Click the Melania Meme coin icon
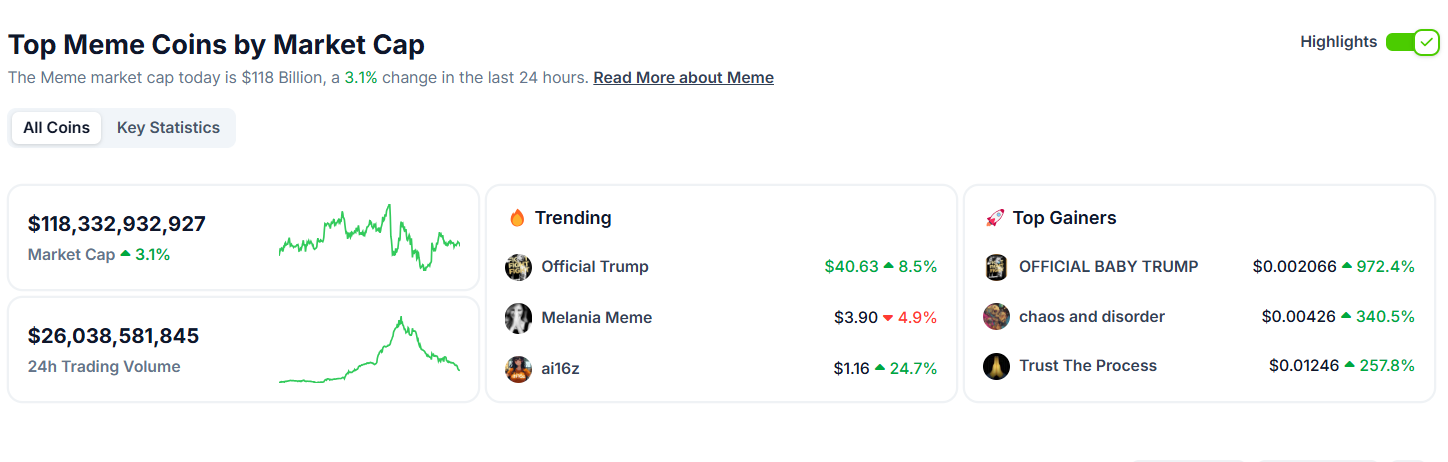The image size is (1448, 462). click(x=518, y=318)
